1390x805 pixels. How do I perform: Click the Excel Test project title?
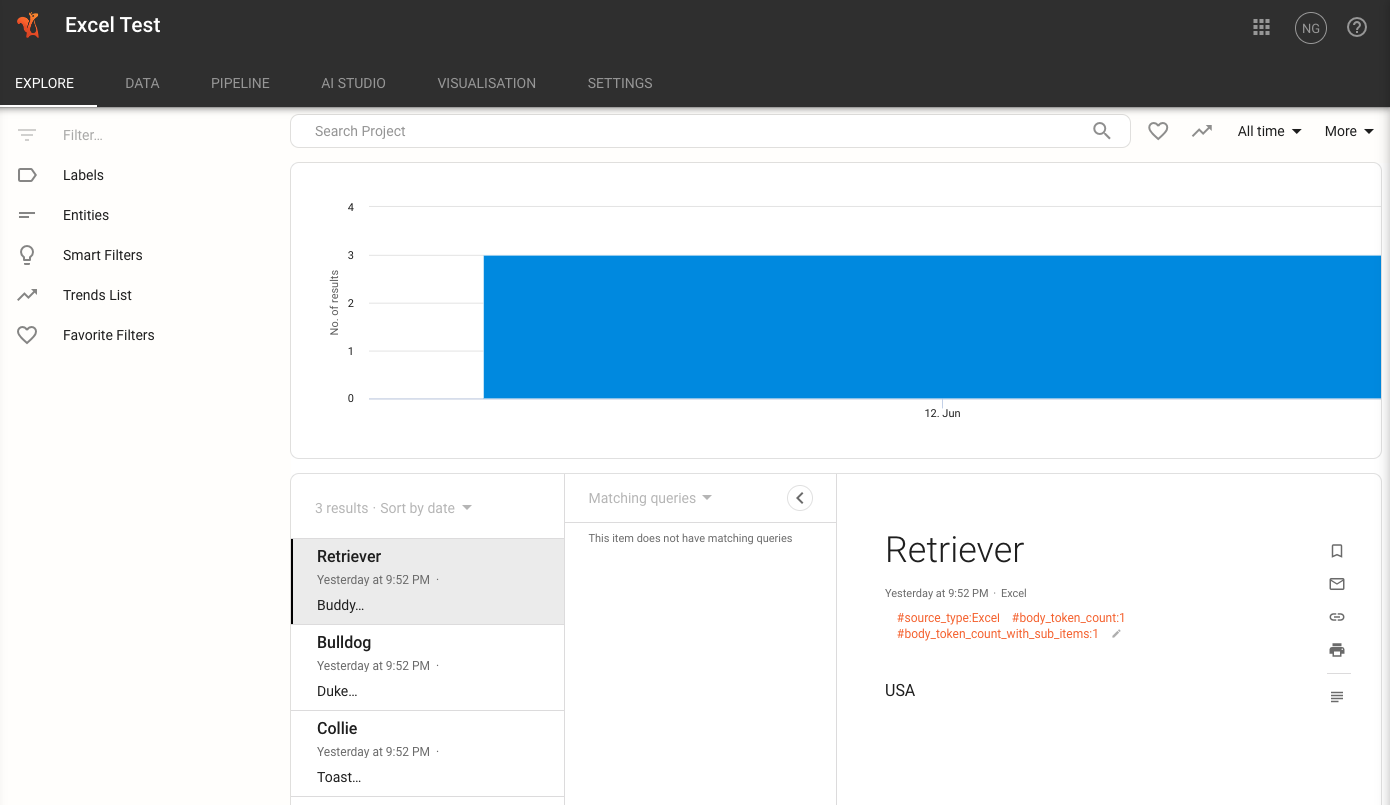coord(113,25)
